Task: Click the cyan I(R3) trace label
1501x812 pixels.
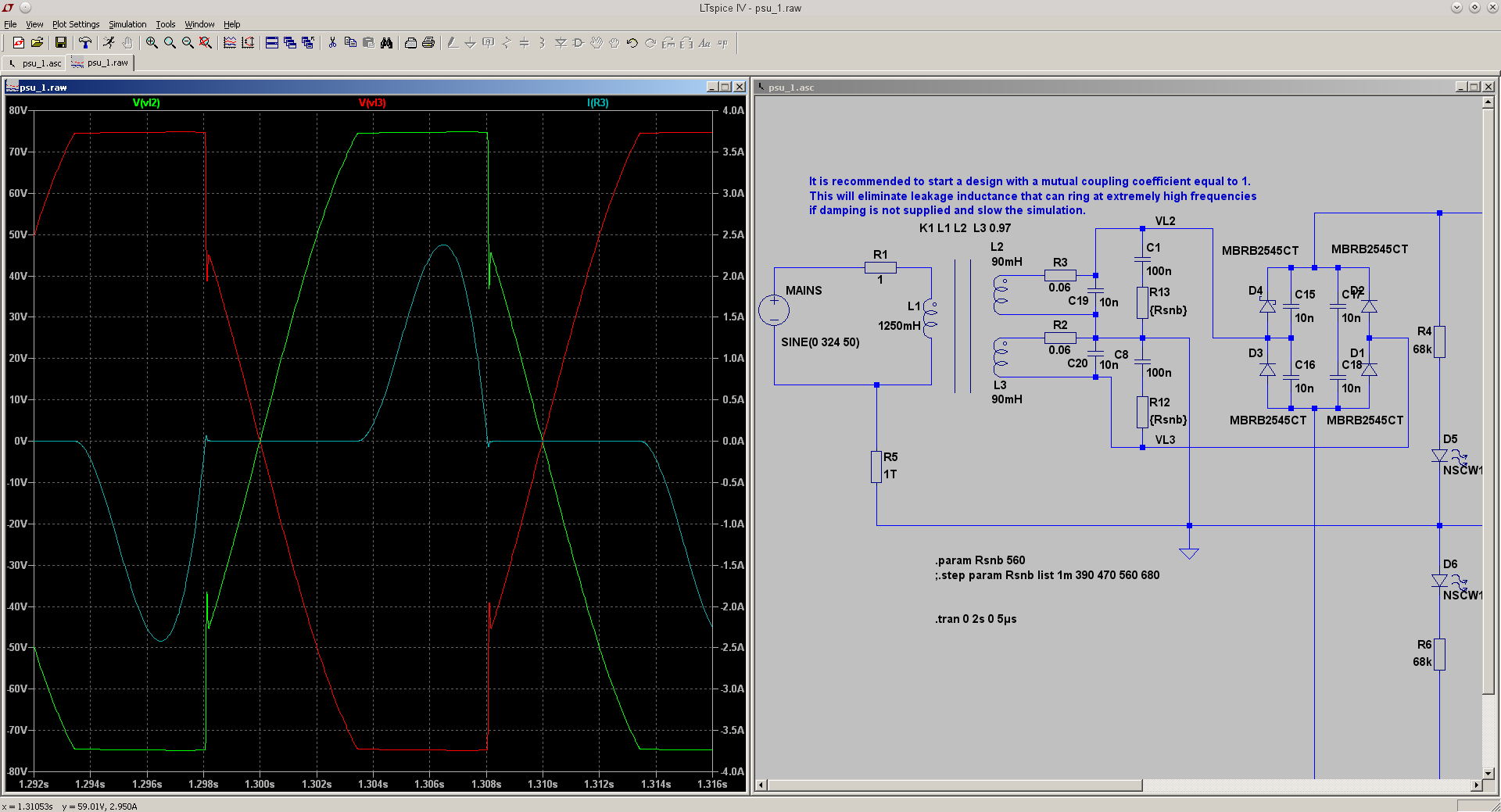Action: 597,102
